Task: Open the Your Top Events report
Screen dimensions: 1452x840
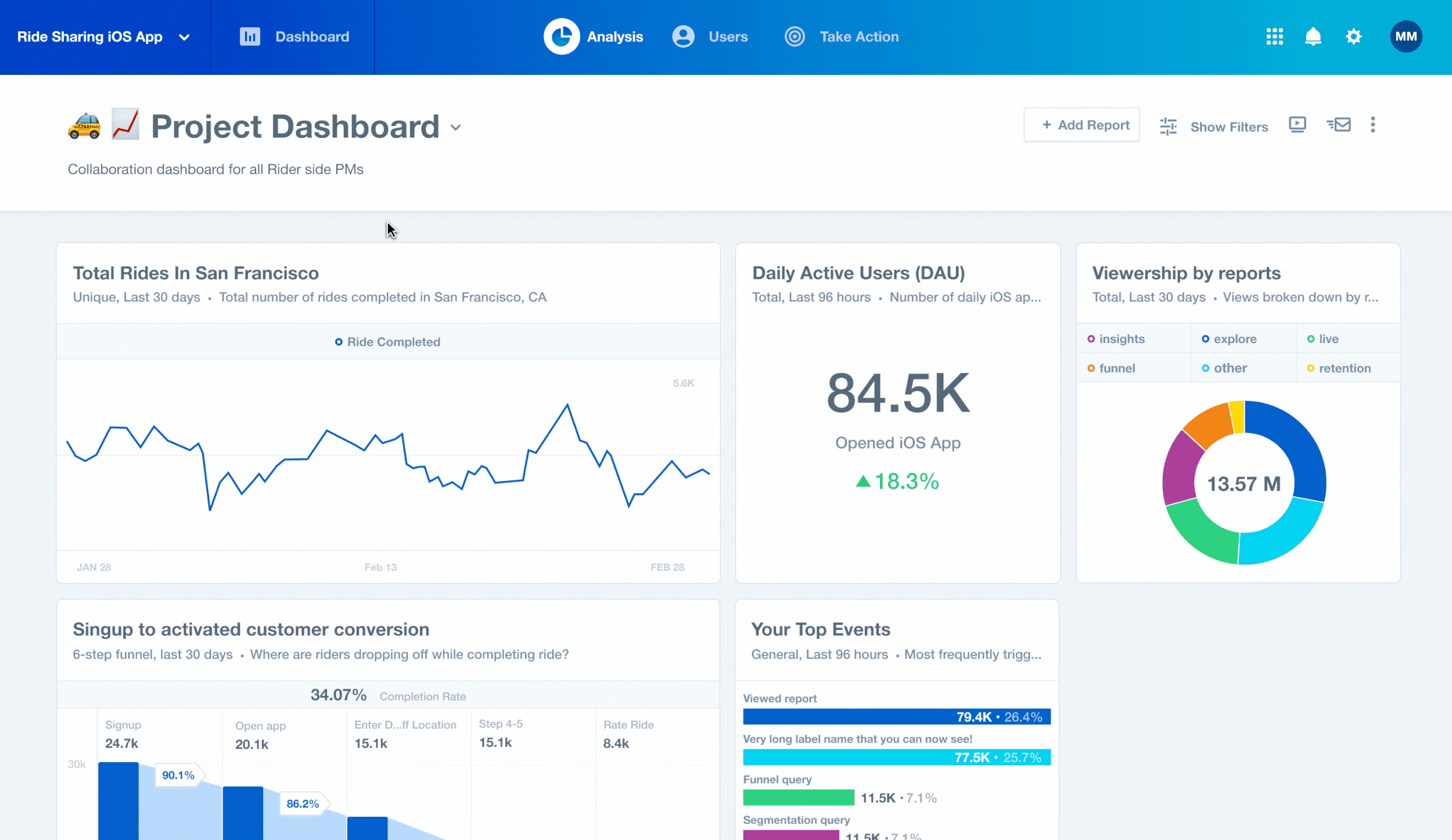Action: click(x=820, y=629)
